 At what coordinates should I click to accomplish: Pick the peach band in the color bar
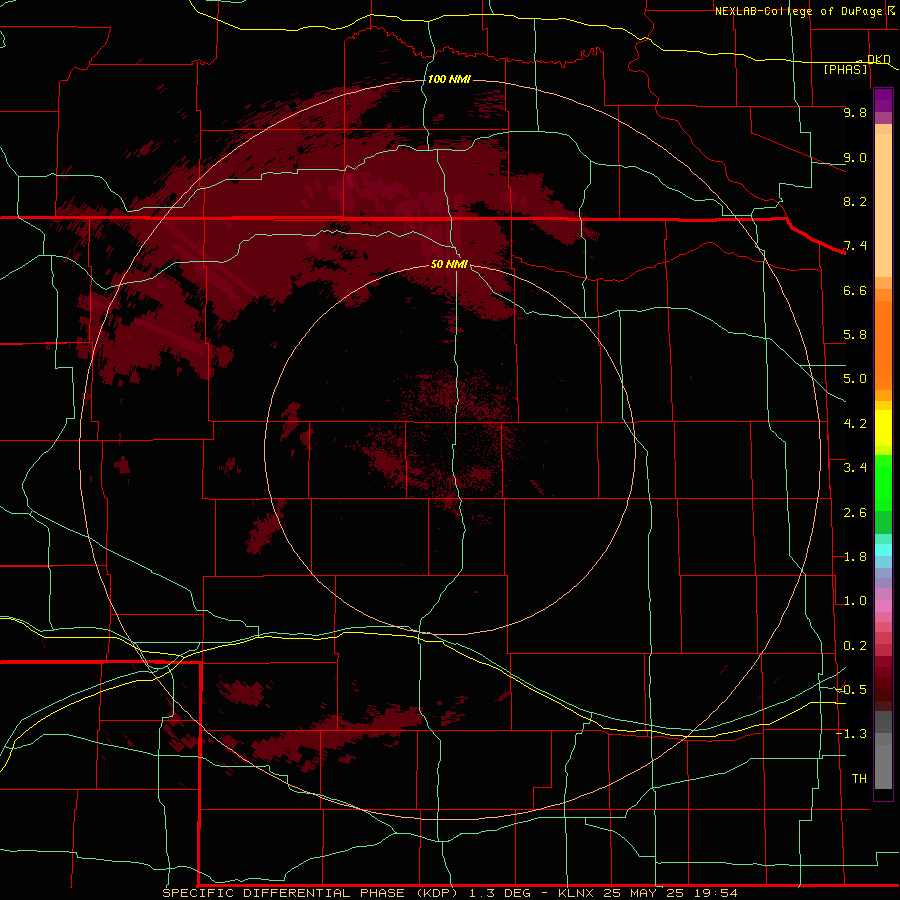click(883, 205)
